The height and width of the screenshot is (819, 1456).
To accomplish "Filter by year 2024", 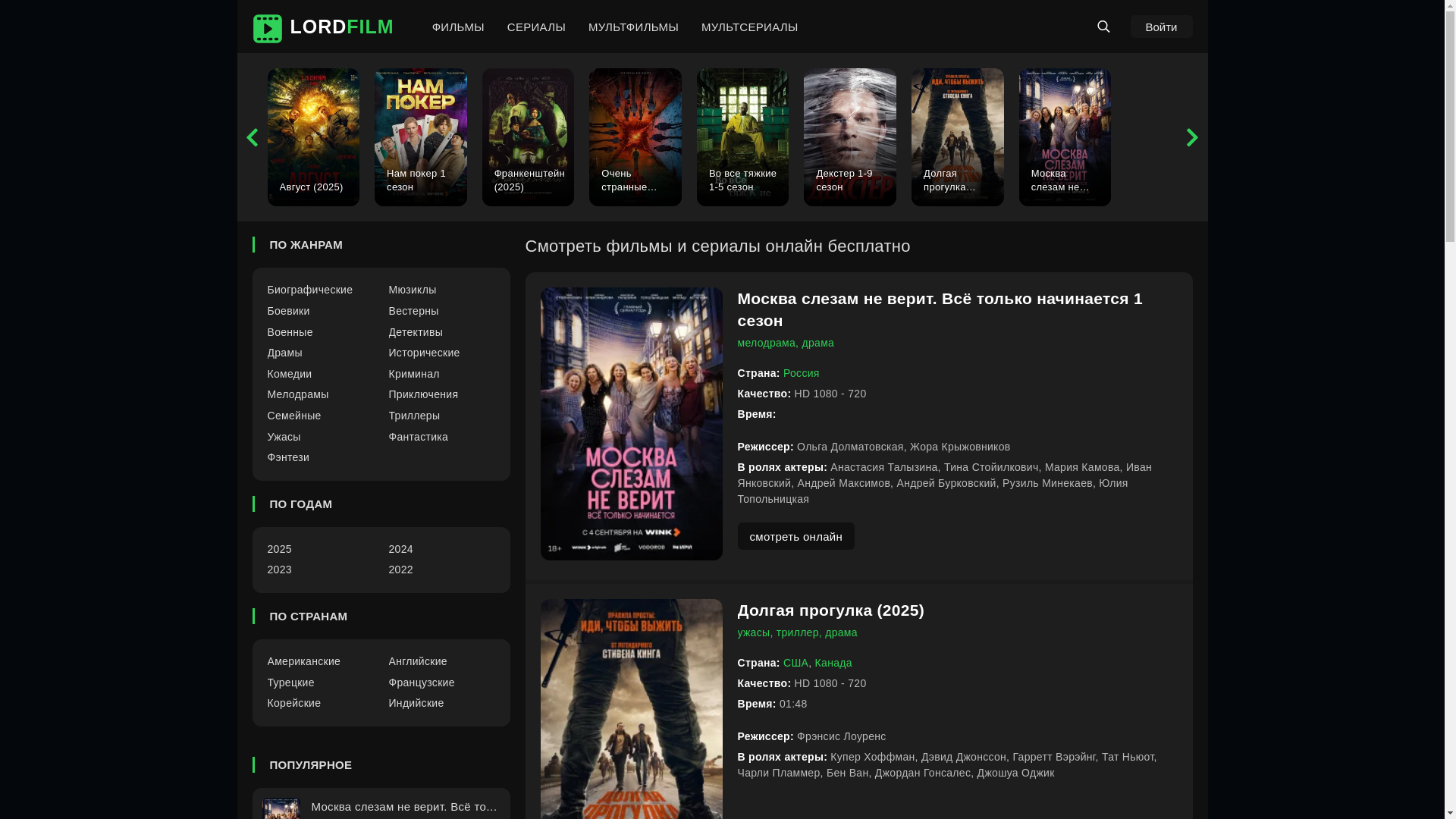I will [400, 549].
